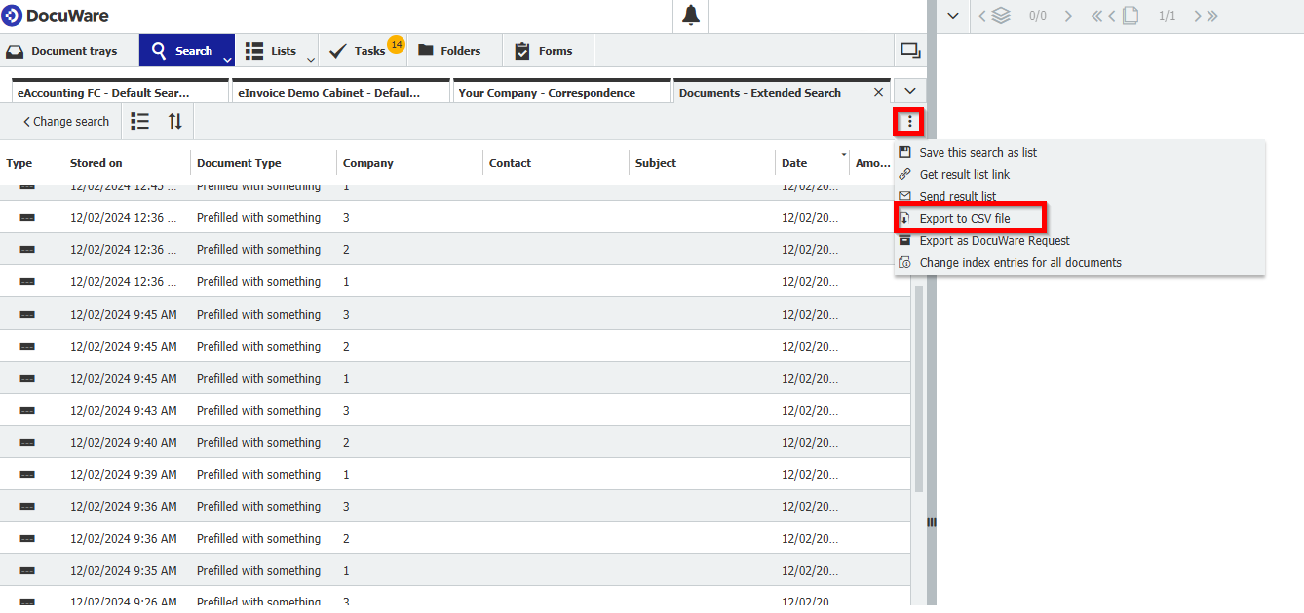Viewport: 1304px width, 613px height.
Task: Sort by the Stored on column header
Action: click(x=96, y=163)
